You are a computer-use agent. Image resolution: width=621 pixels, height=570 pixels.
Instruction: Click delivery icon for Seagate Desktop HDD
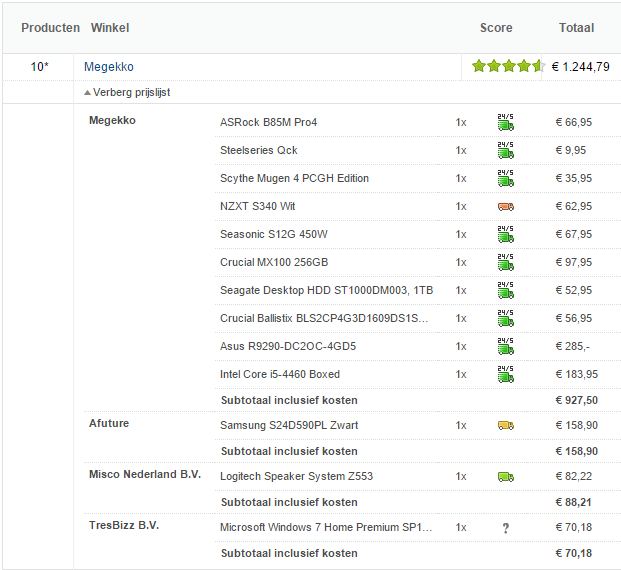(x=506, y=290)
